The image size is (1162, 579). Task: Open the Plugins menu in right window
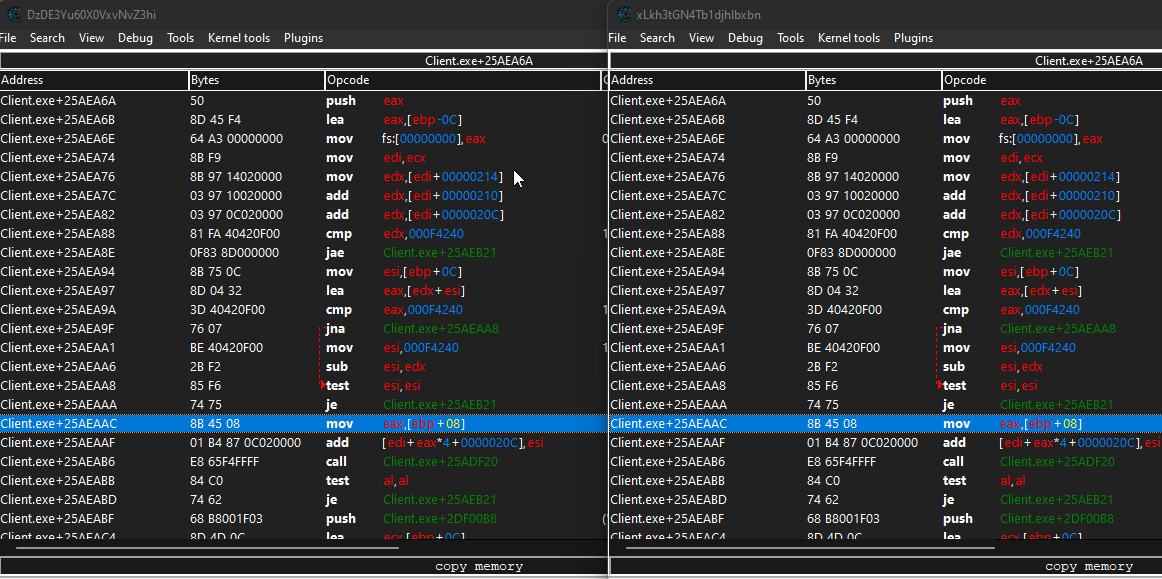pos(913,37)
